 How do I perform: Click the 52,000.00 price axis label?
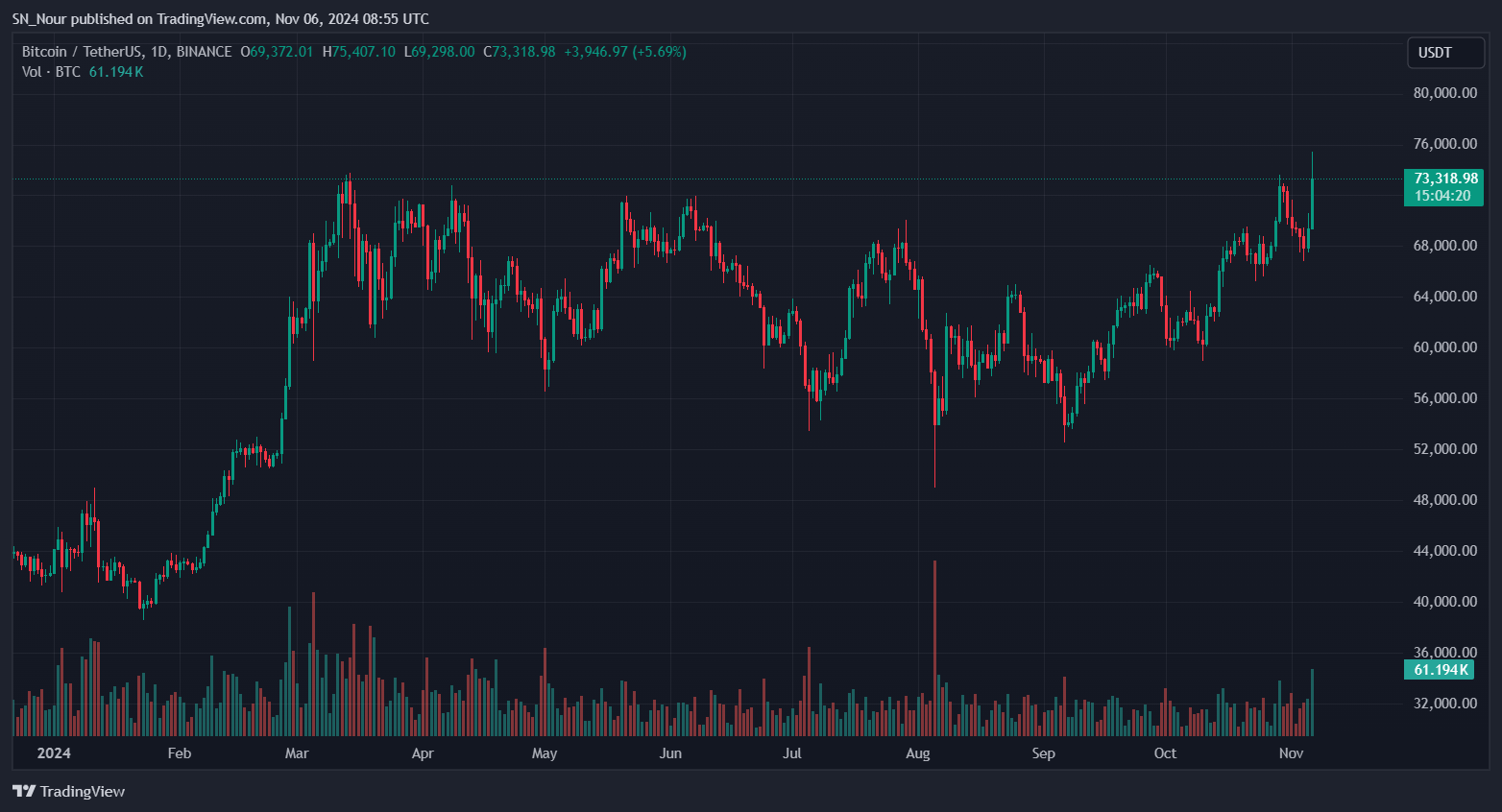(1445, 449)
